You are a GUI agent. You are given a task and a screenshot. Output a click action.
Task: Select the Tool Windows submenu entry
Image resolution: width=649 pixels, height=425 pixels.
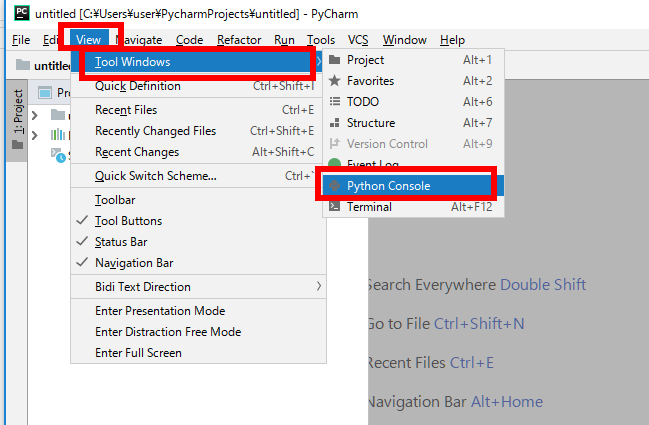coord(199,62)
